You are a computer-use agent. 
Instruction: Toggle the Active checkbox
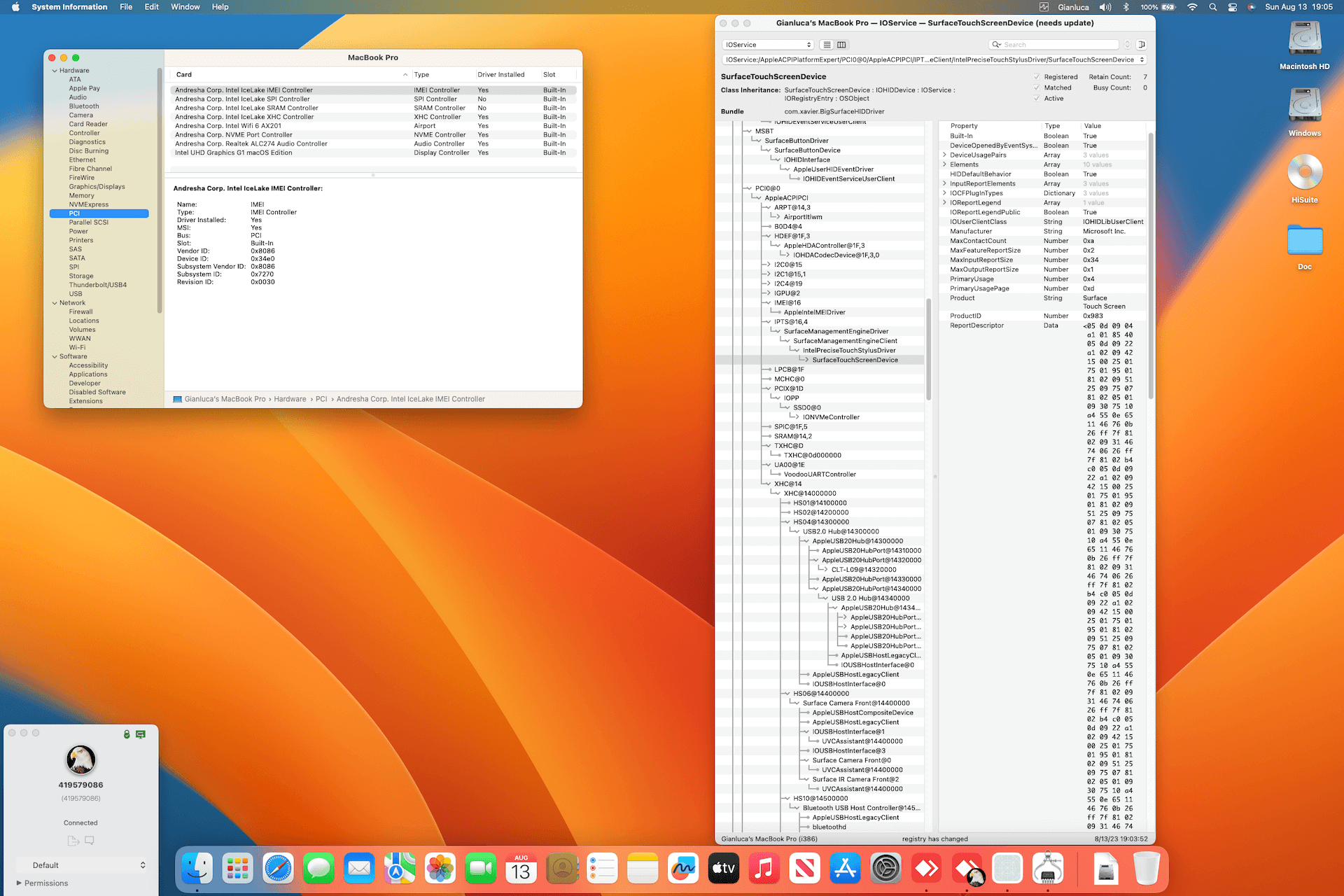coord(1037,99)
